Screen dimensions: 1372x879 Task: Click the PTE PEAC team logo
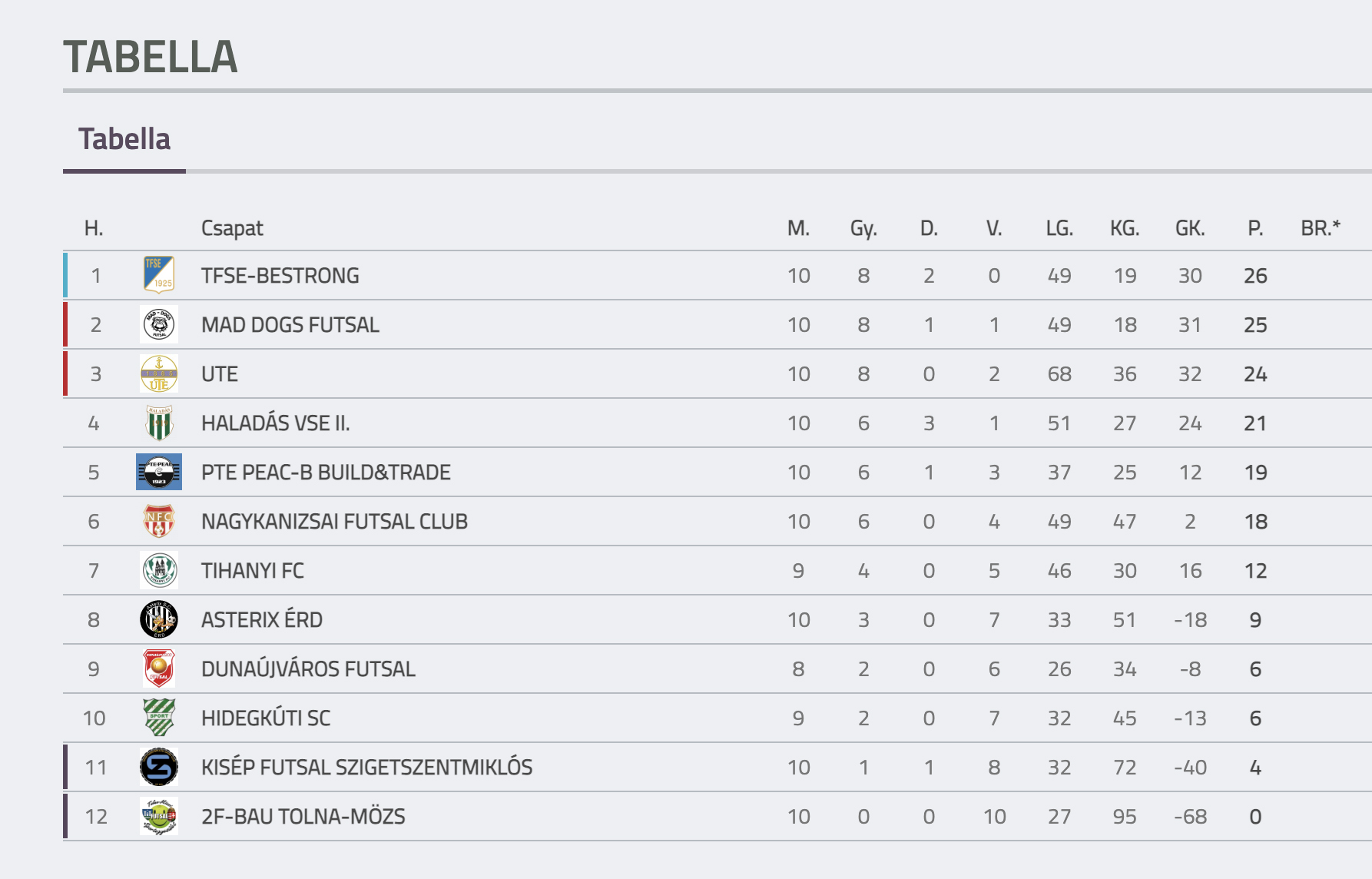(x=159, y=472)
